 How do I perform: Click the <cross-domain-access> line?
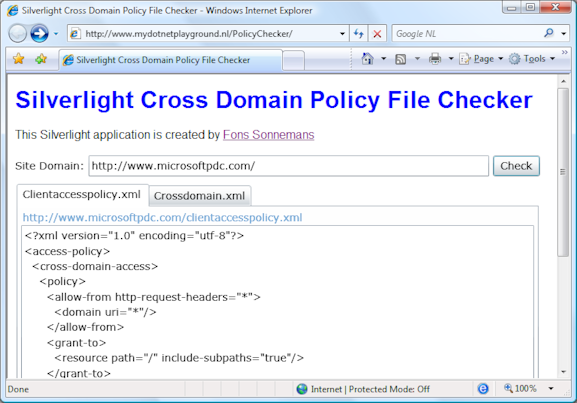click(95, 266)
